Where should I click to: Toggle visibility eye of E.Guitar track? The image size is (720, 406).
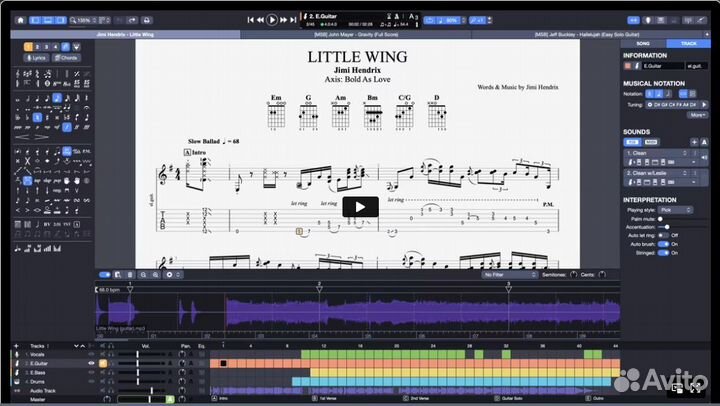[91, 363]
